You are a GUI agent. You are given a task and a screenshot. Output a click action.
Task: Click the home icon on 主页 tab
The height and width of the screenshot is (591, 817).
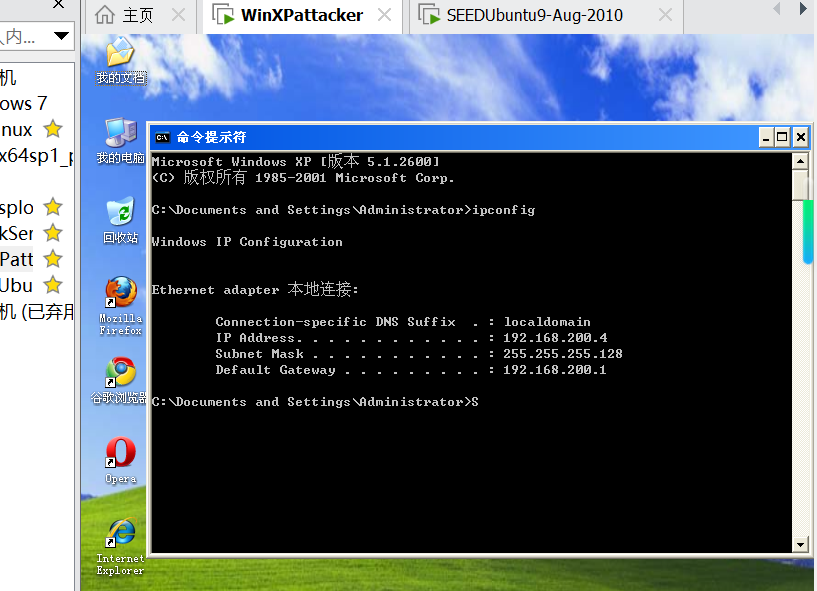pyautogui.click(x=105, y=15)
